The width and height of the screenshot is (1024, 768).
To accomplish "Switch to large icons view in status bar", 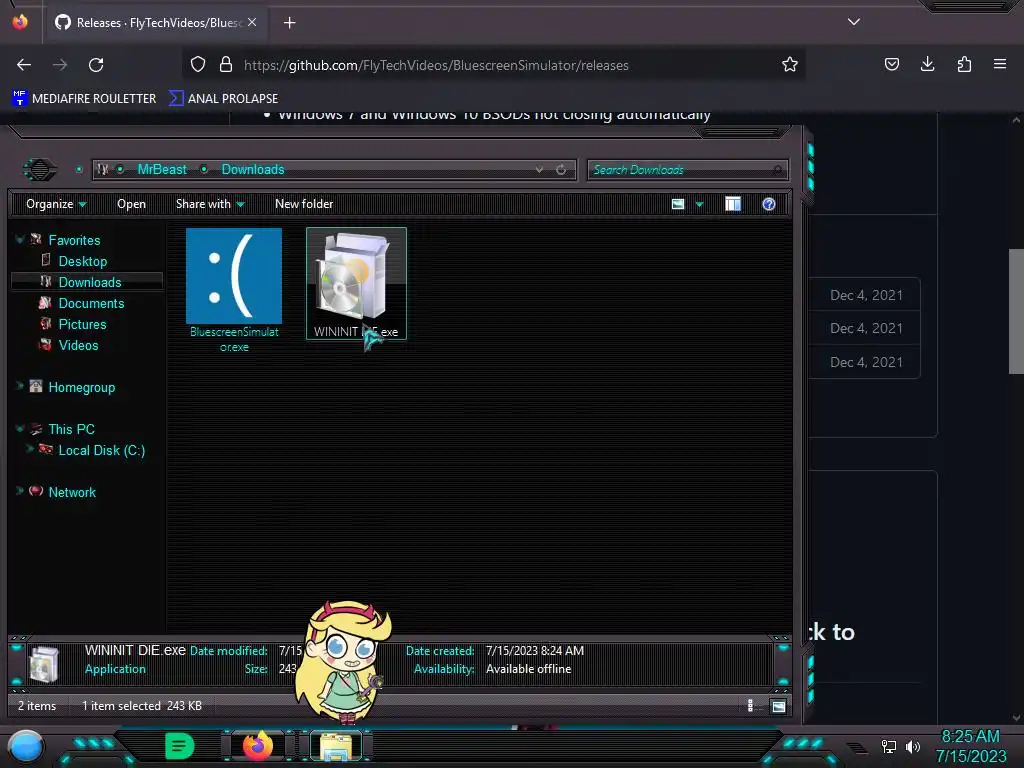I will coord(778,705).
